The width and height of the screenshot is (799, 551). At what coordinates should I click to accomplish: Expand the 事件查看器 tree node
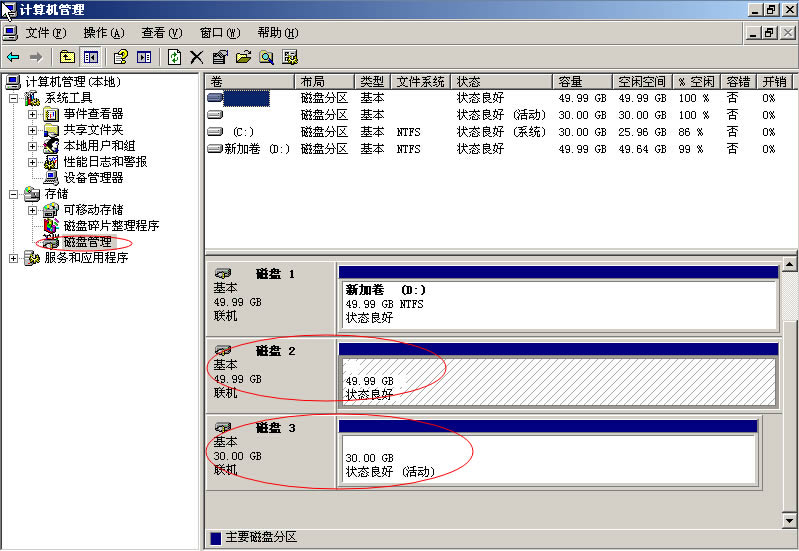click(32, 114)
